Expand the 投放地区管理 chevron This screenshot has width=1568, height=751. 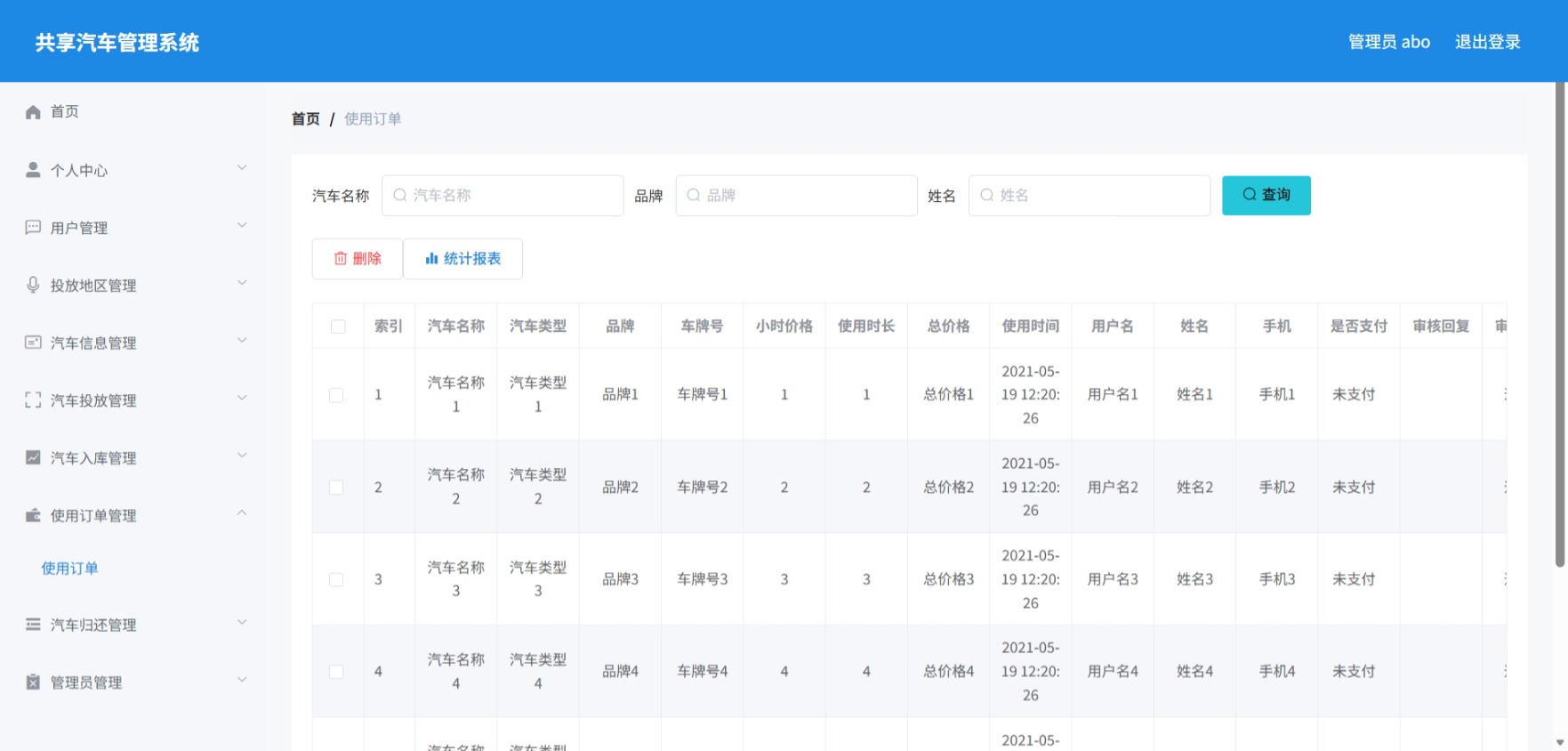[x=242, y=283]
